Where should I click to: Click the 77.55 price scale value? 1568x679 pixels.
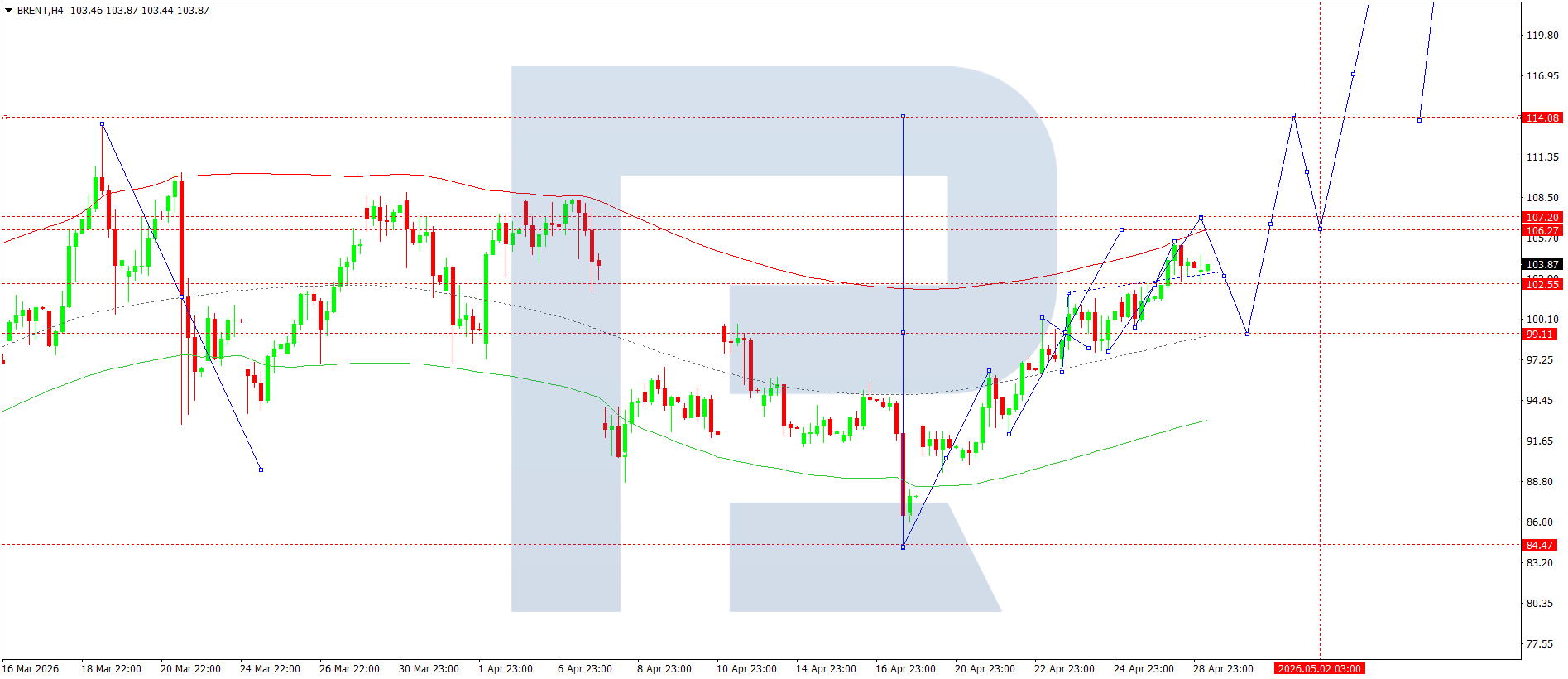(1539, 644)
